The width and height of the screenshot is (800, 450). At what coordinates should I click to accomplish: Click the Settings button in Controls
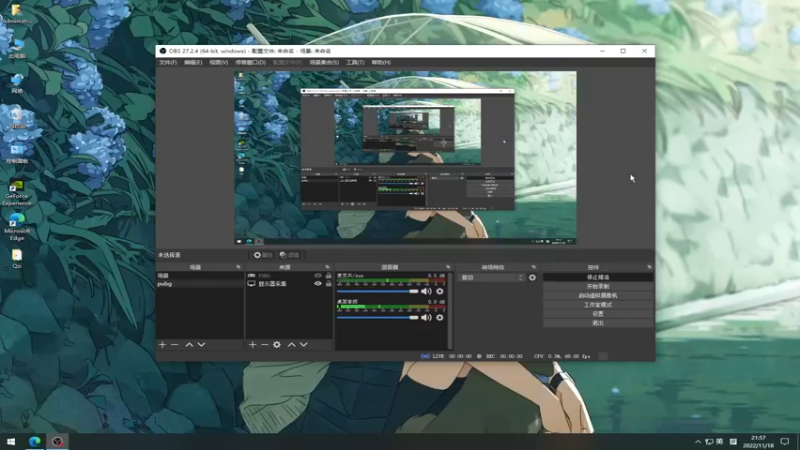coord(598,314)
